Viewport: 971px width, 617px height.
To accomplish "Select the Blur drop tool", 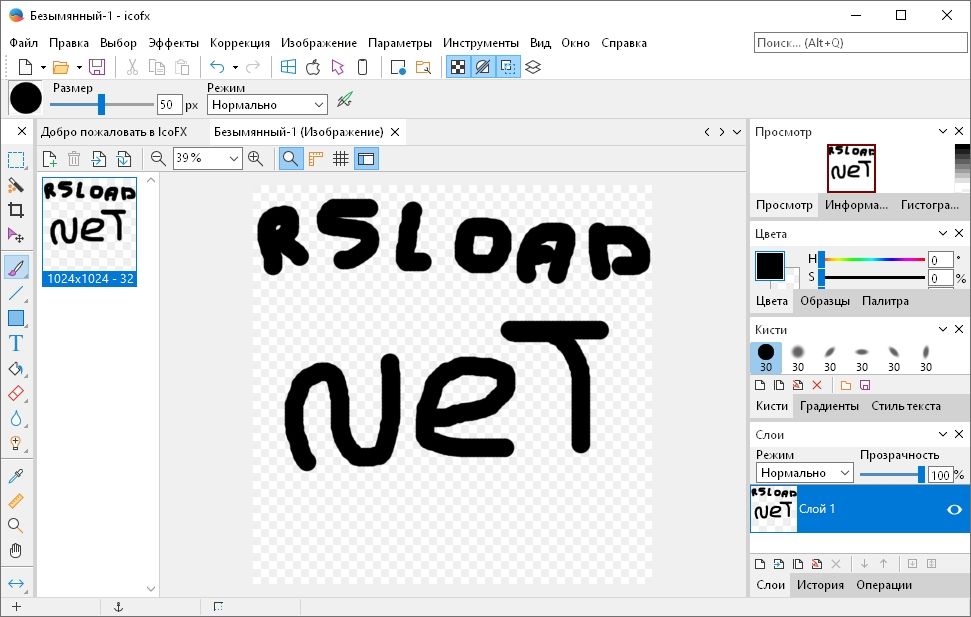I will [16, 419].
